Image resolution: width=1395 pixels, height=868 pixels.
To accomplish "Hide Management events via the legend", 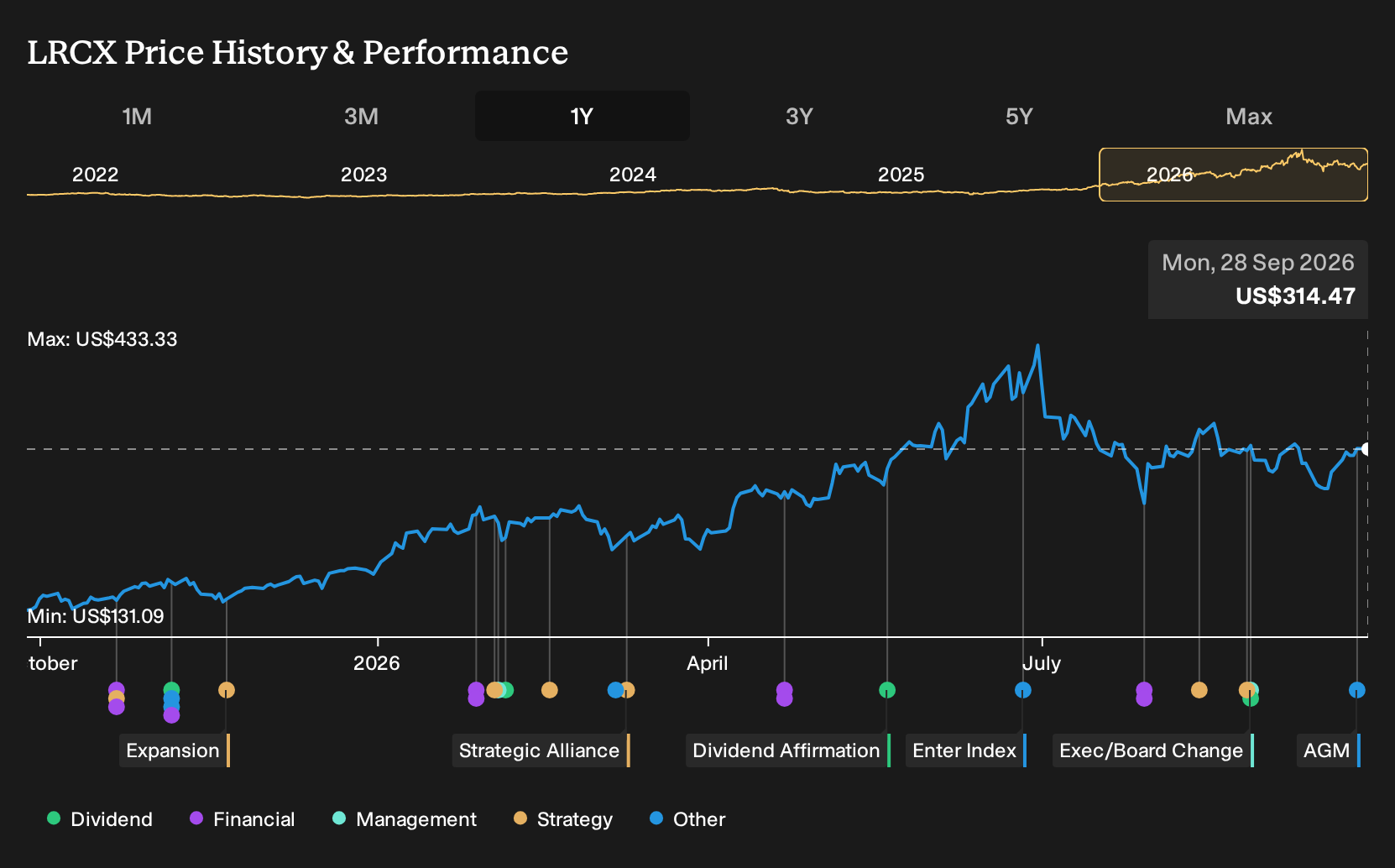I will (x=405, y=819).
